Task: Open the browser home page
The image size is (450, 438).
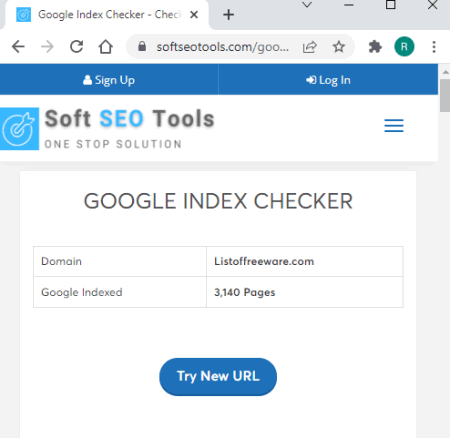Action: pos(106,47)
